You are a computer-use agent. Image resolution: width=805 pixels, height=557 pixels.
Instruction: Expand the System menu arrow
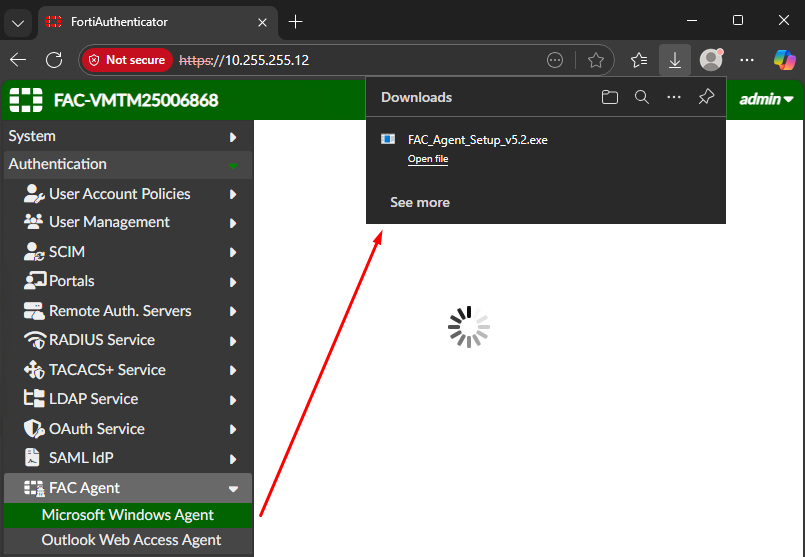[233, 137]
